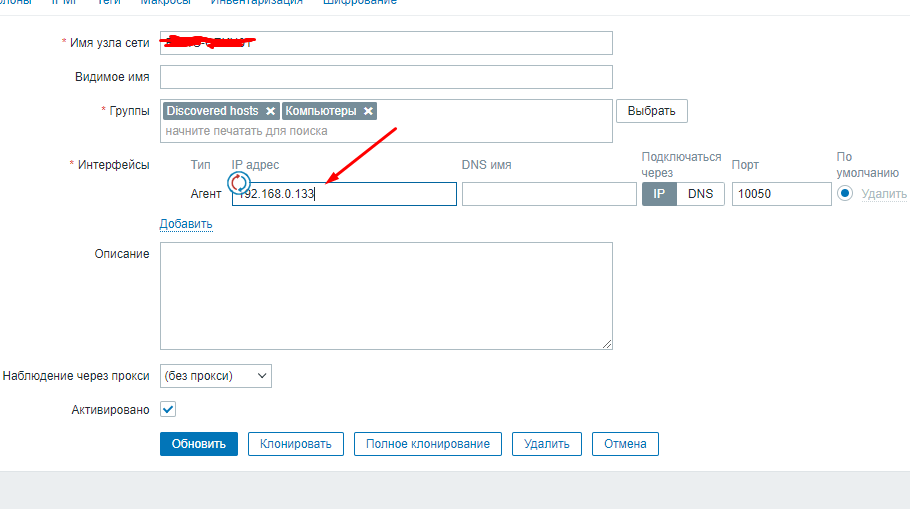Image resolution: width=910 pixels, height=509 pixels.
Task: Click the Выбрать groups button
Action: [x=652, y=111]
